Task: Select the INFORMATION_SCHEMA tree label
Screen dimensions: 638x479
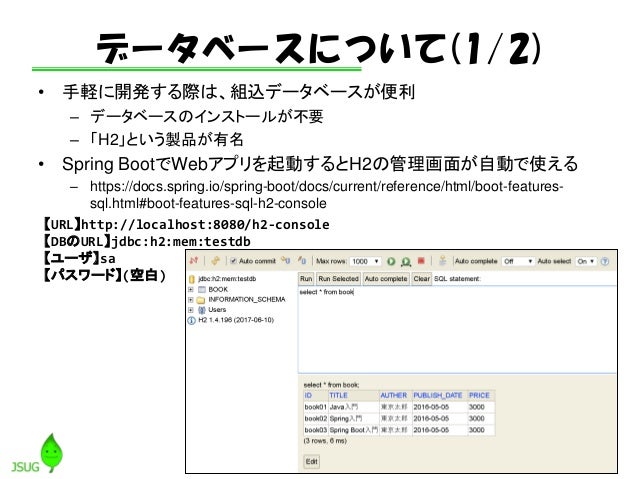Action: pyautogui.click(x=247, y=300)
